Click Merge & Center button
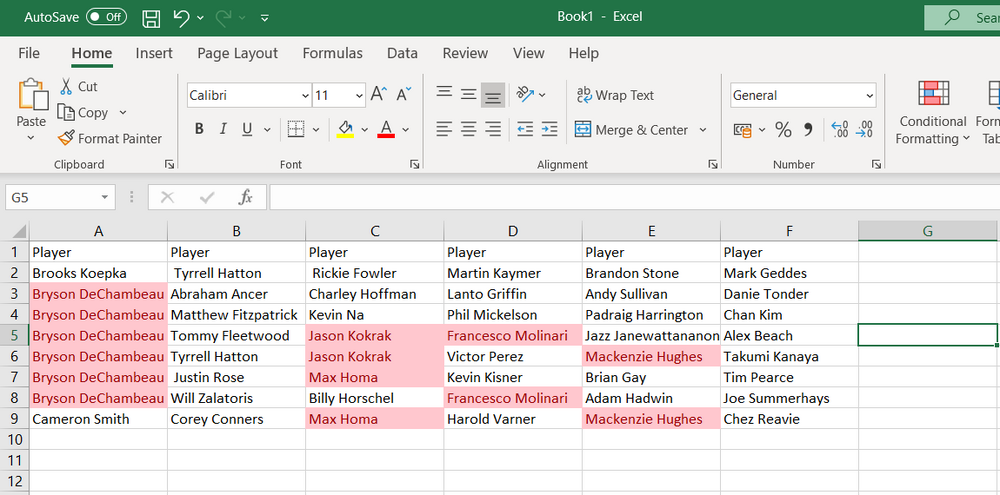1000x495 pixels. tap(632, 129)
